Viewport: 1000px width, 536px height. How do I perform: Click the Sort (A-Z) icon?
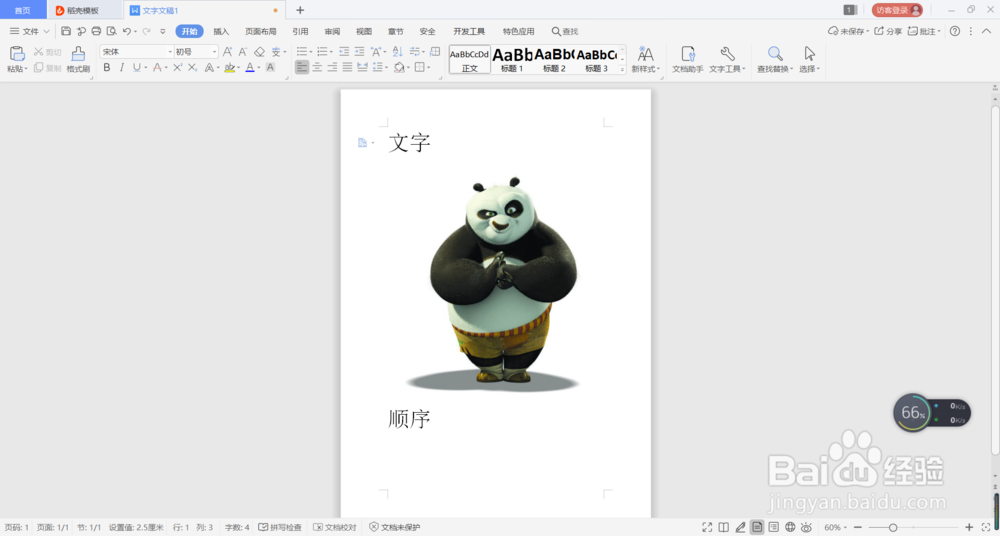(397, 52)
